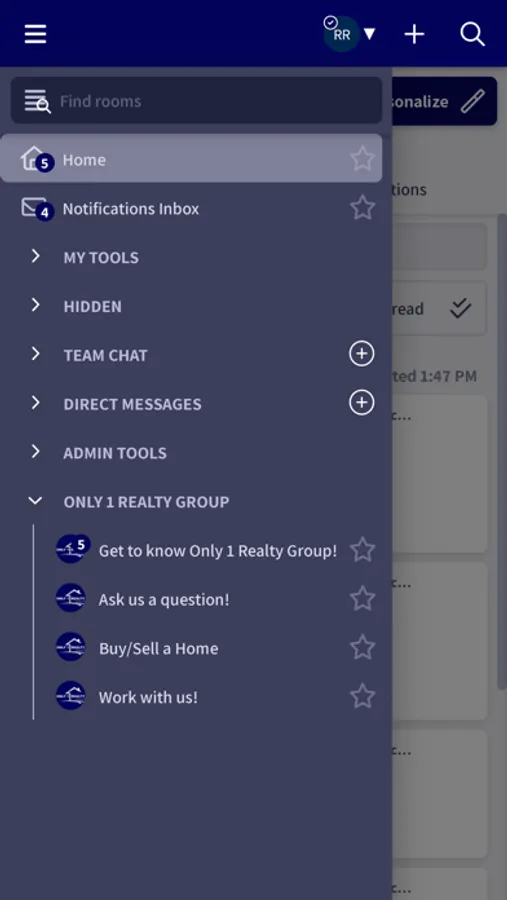Viewport: 507px width, 900px height.
Task: Click the Get to know room logo icon
Action: [x=71, y=549]
